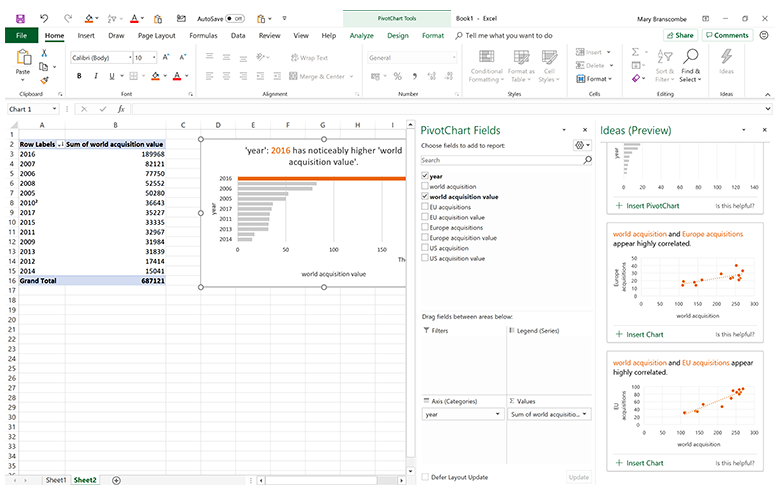This screenshot has height=496, width=781.
Task: Insert Chart for EU acquisitions correlation
Action: point(640,463)
